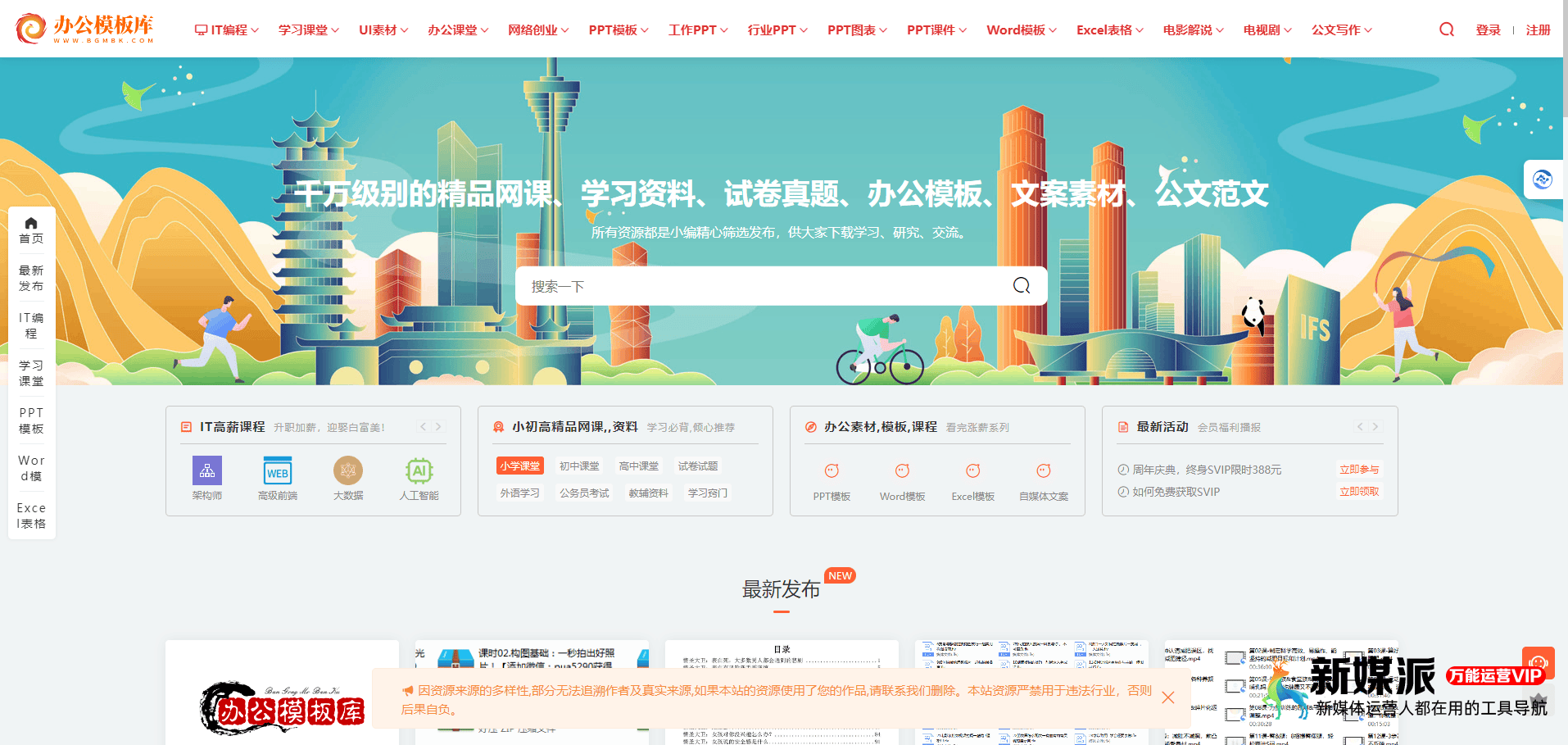Open the PPT模板 category icon
Viewport: 1568px width, 745px height.
click(831, 471)
